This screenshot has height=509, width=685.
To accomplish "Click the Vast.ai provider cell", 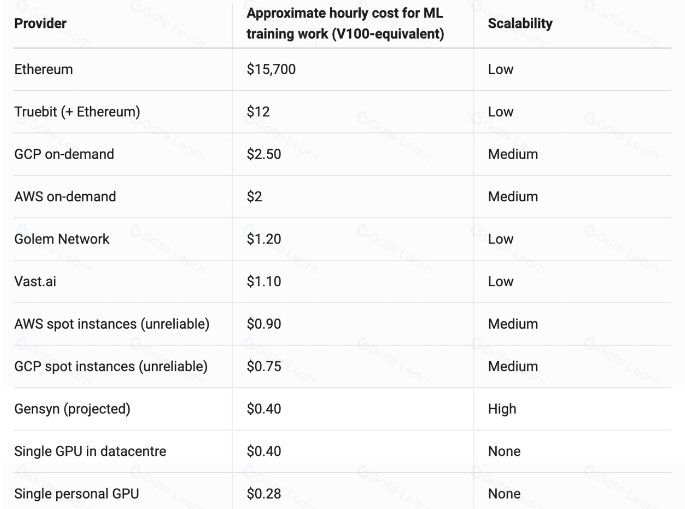I will (35, 281).
